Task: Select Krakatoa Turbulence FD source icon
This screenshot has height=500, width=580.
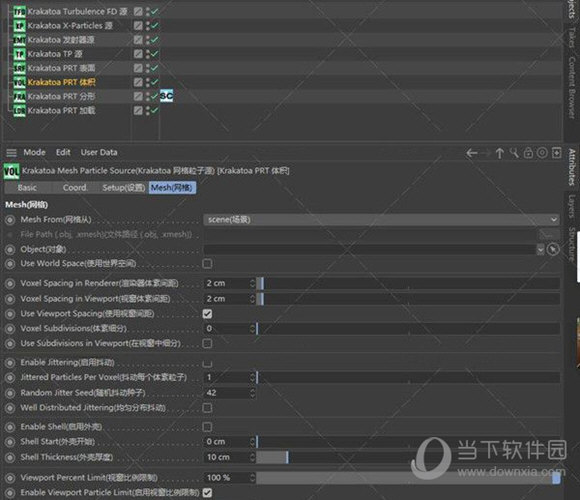Action: pyautogui.click(x=20, y=12)
